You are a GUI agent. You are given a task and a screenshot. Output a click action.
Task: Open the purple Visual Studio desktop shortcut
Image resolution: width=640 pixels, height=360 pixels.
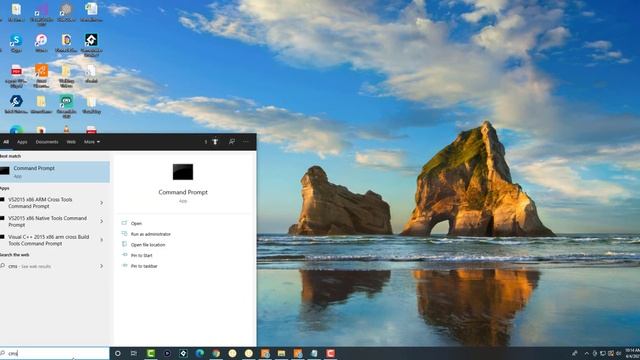41,13
